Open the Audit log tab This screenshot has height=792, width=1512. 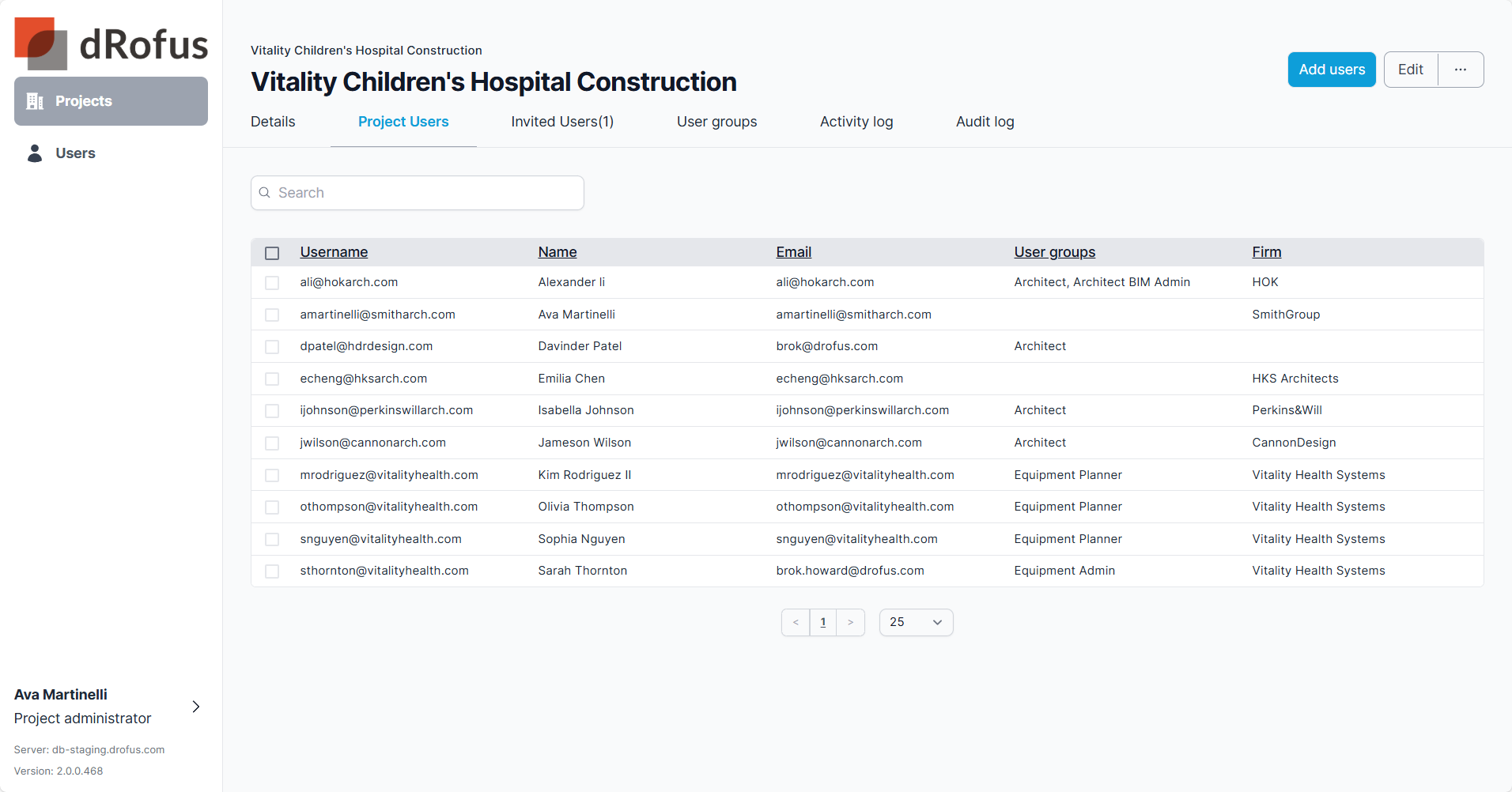pos(985,122)
